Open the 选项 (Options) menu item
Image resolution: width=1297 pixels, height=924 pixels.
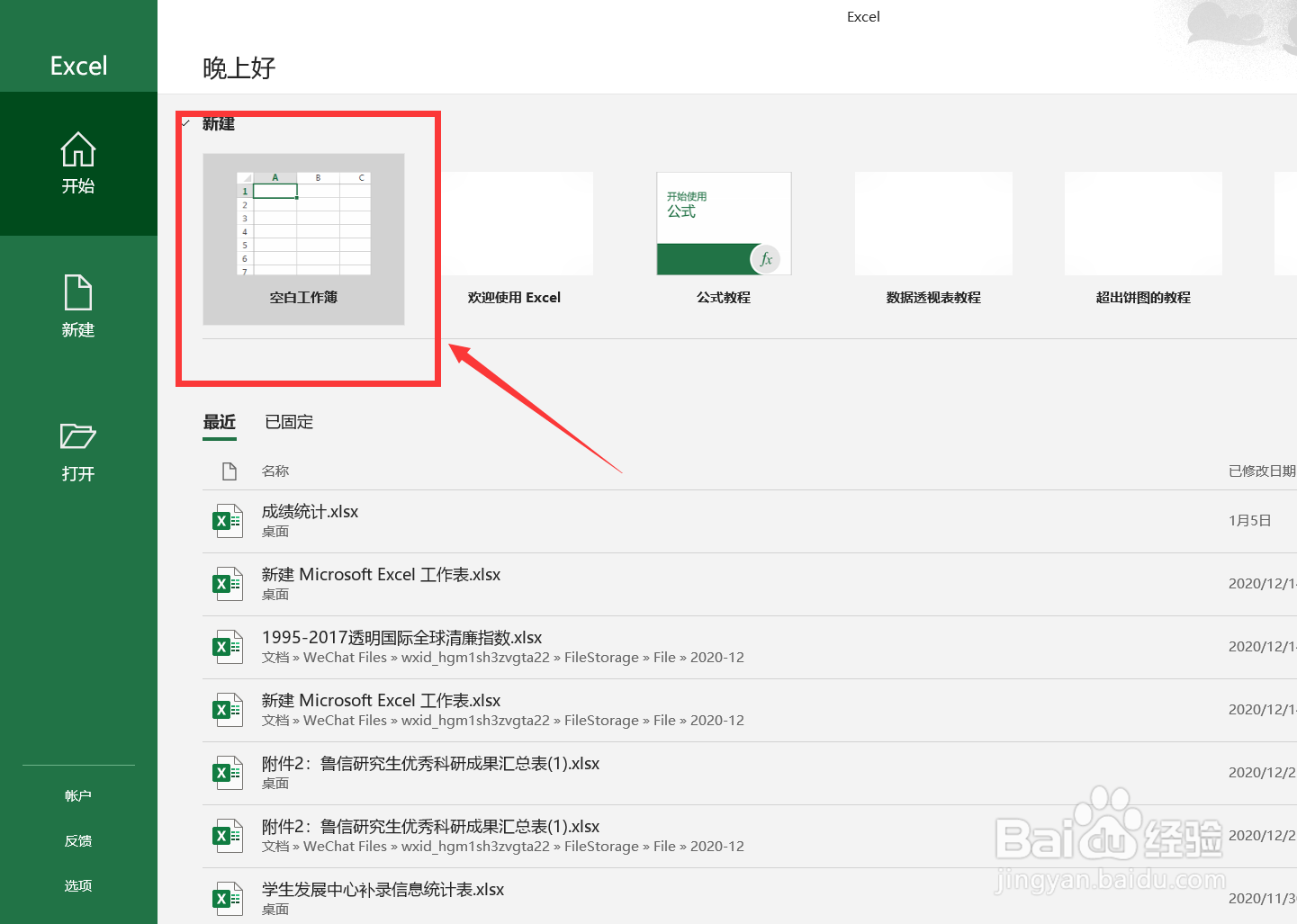(x=78, y=885)
